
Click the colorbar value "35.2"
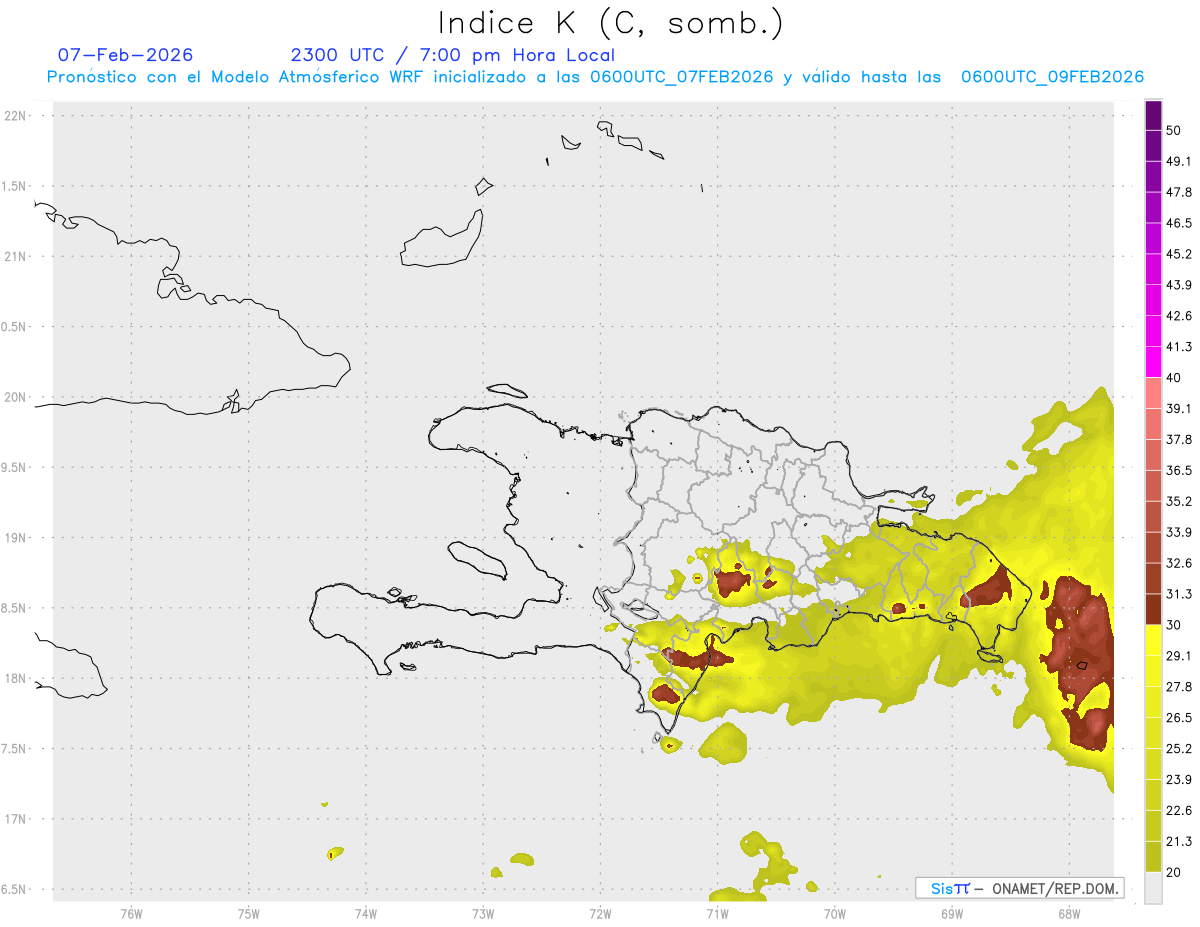pyautogui.click(x=1179, y=502)
